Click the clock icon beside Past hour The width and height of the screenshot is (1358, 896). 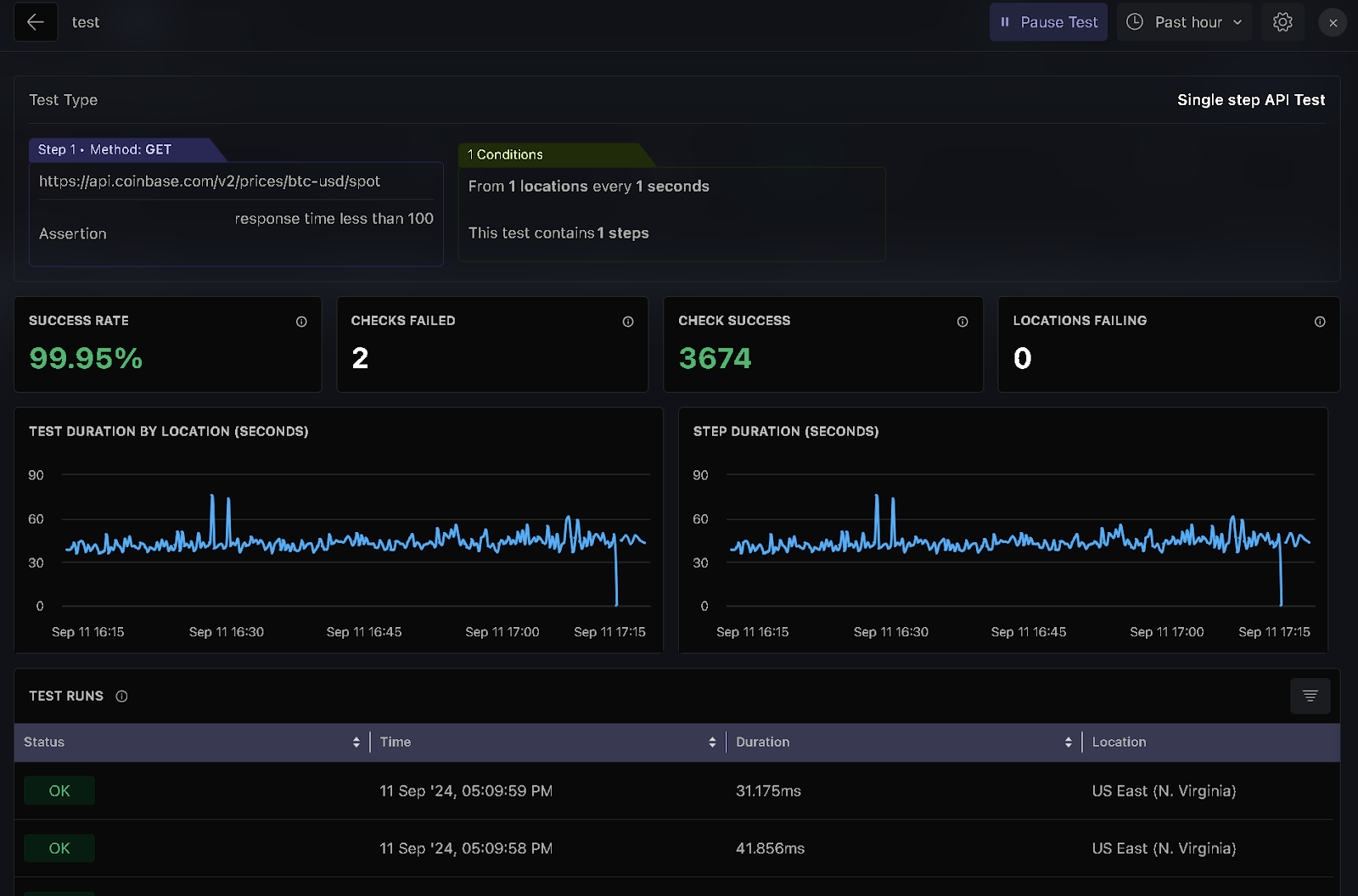pos(1134,22)
